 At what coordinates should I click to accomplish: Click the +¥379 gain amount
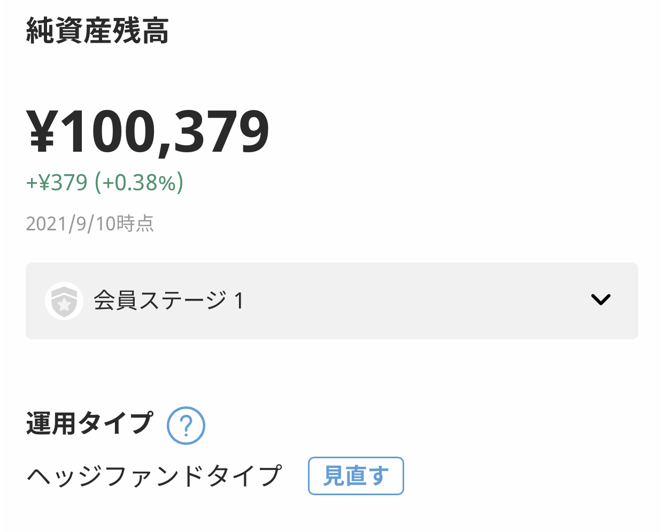pyautogui.click(x=57, y=183)
